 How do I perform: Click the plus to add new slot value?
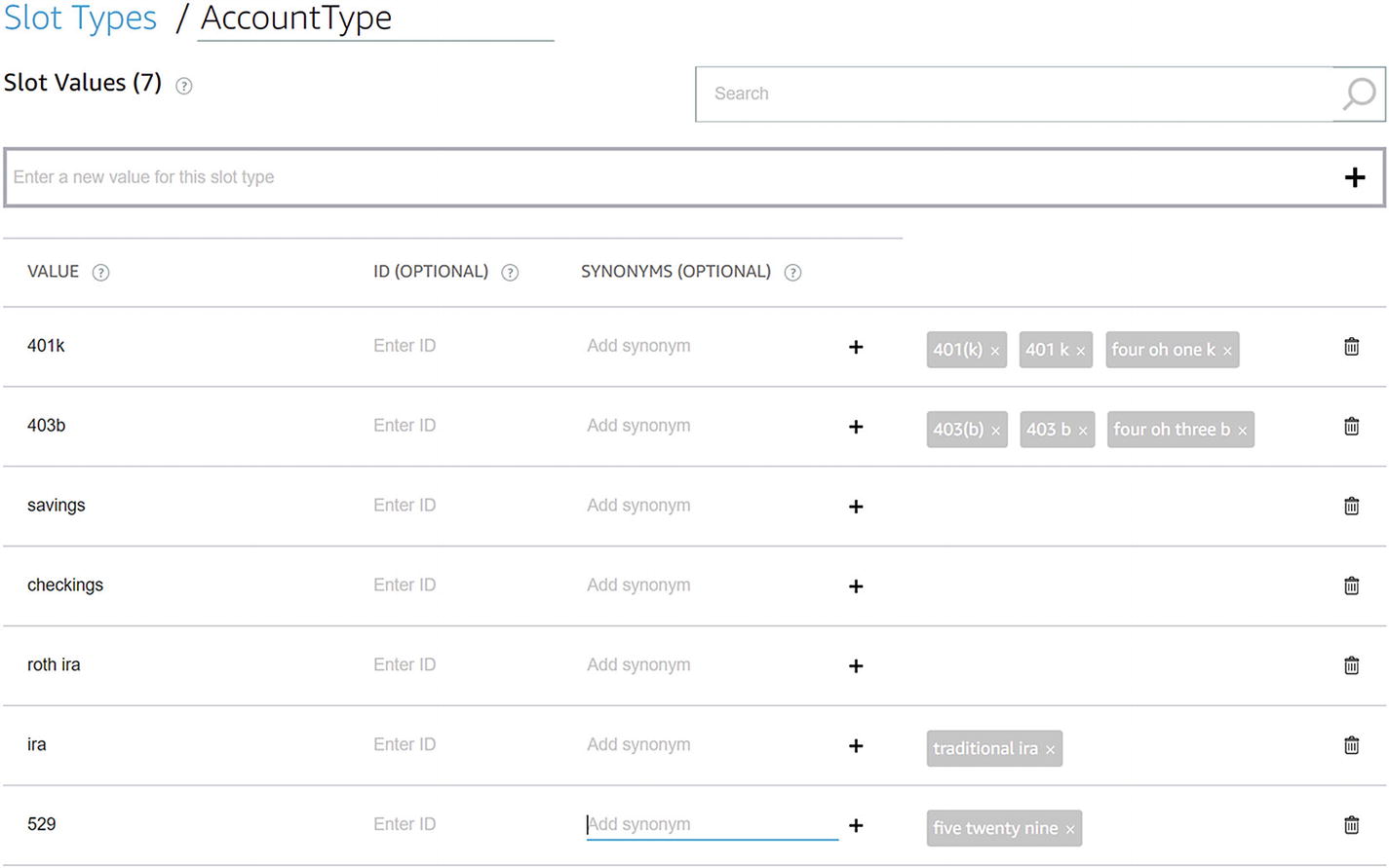pos(1354,177)
